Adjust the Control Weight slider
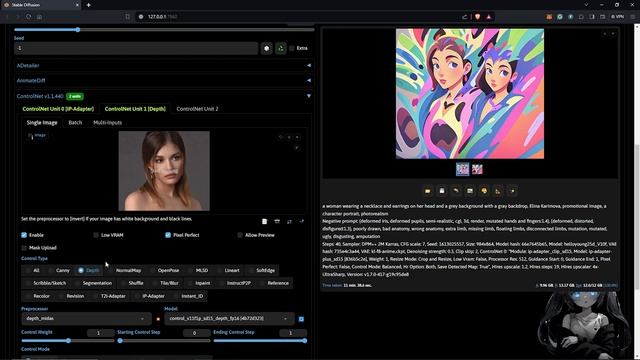Viewport: 640px width, 360px height. click(x=68, y=341)
